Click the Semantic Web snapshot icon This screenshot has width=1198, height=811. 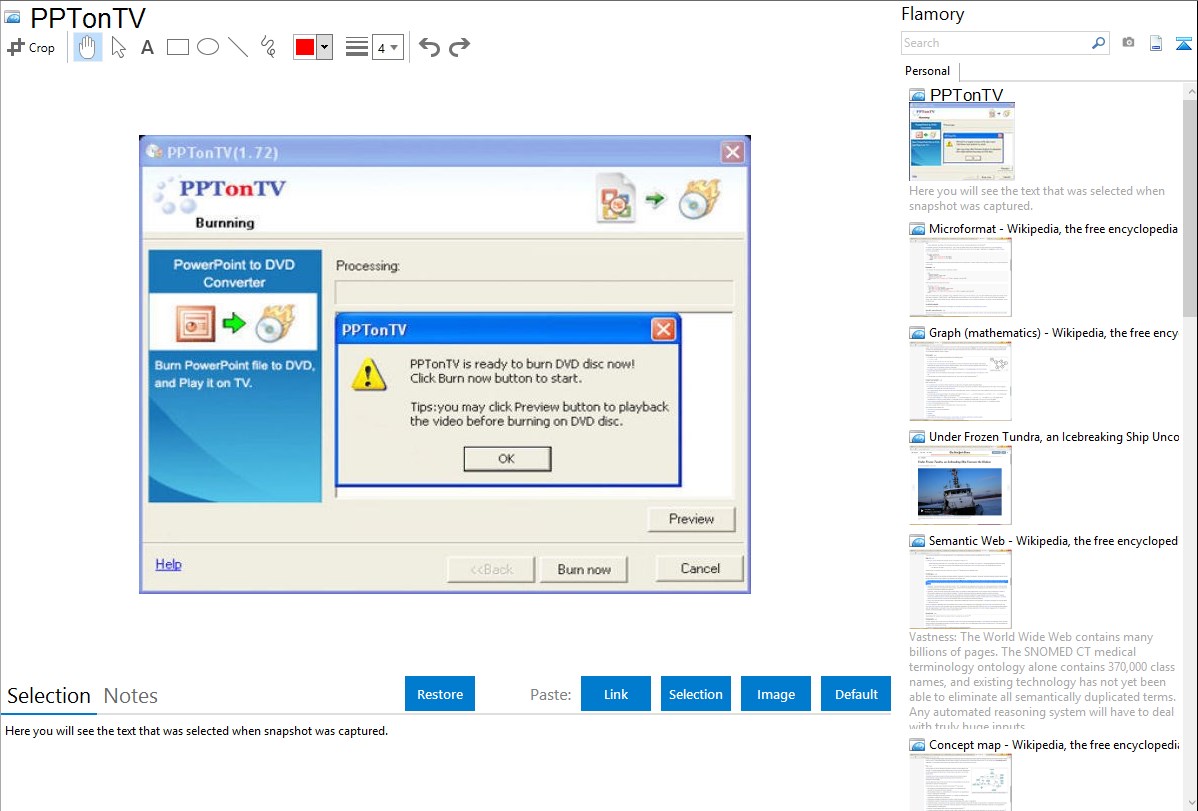coord(917,541)
